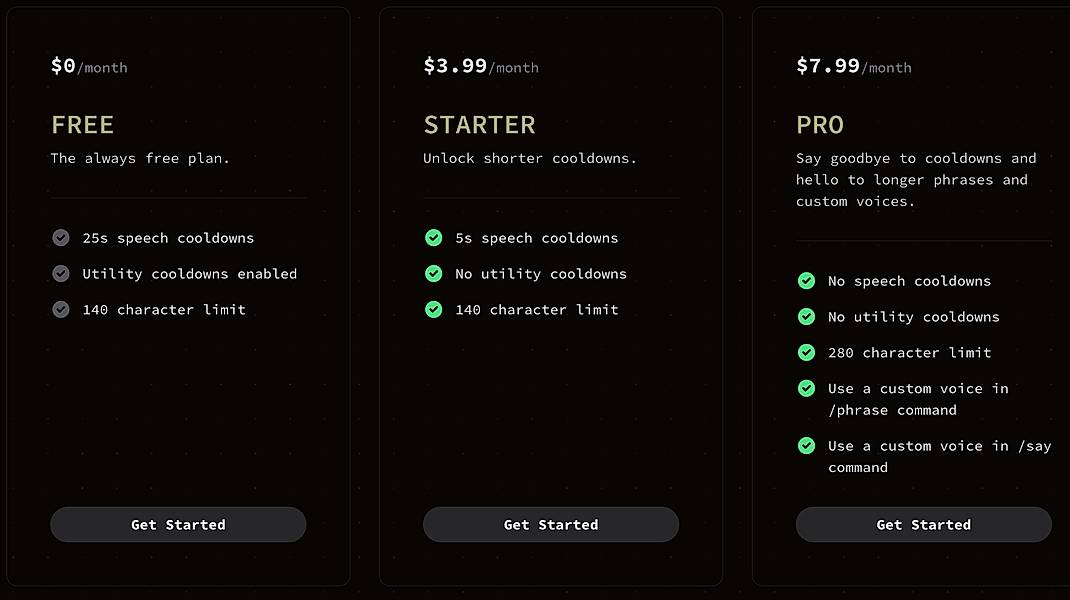1070x600 pixels.
Task: Select the STARTER plan heading
Action: point(480,124)
